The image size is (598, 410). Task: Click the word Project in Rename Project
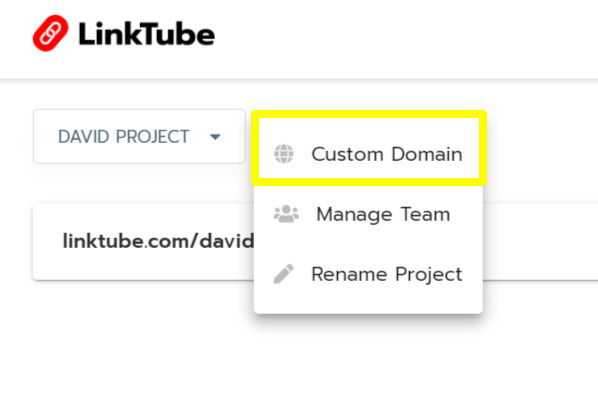click(x=428, y=275)
